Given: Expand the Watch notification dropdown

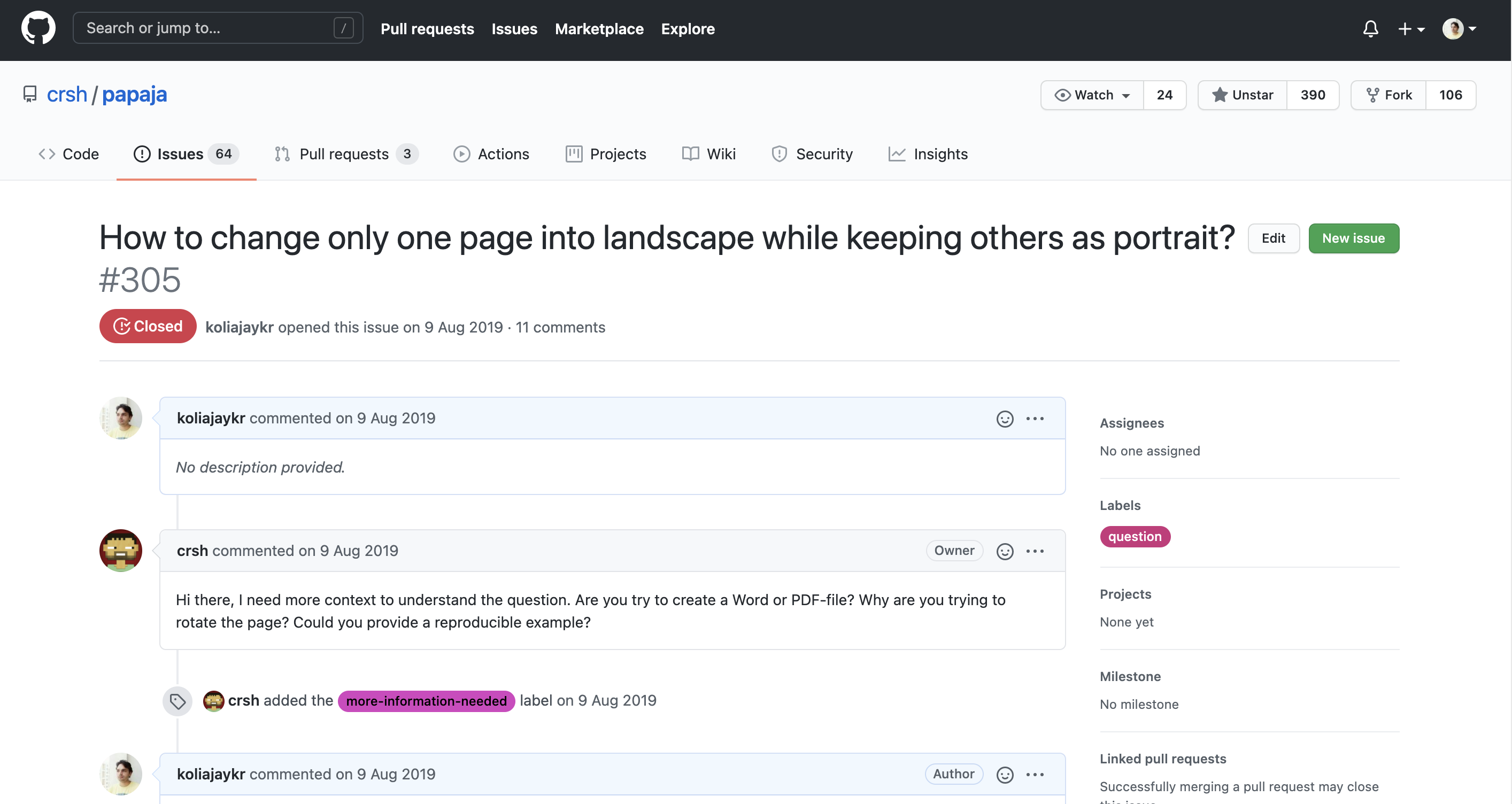Looking at the screenshot, I should tap(1092, 95).
